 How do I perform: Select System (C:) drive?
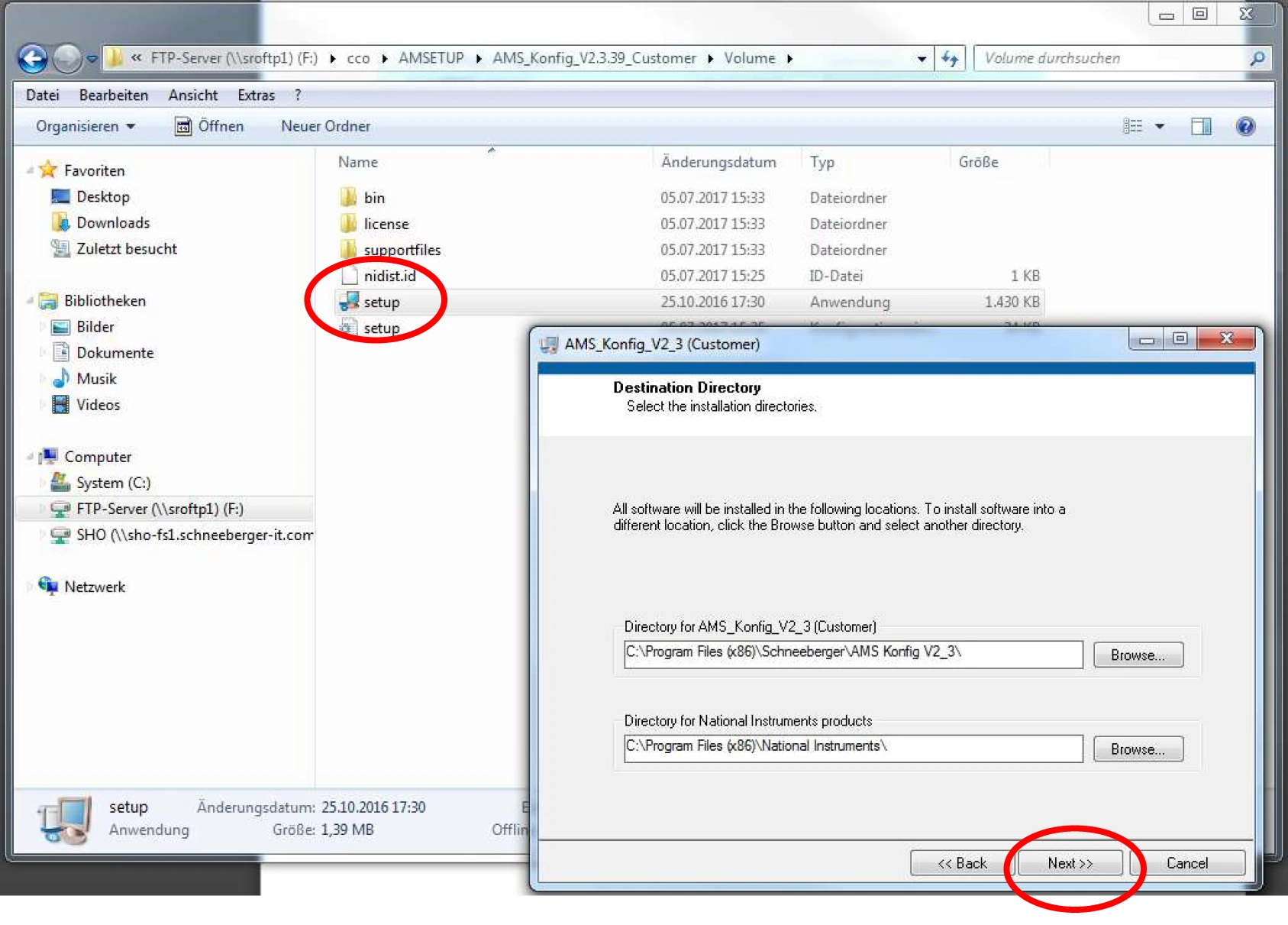[113, 483]
